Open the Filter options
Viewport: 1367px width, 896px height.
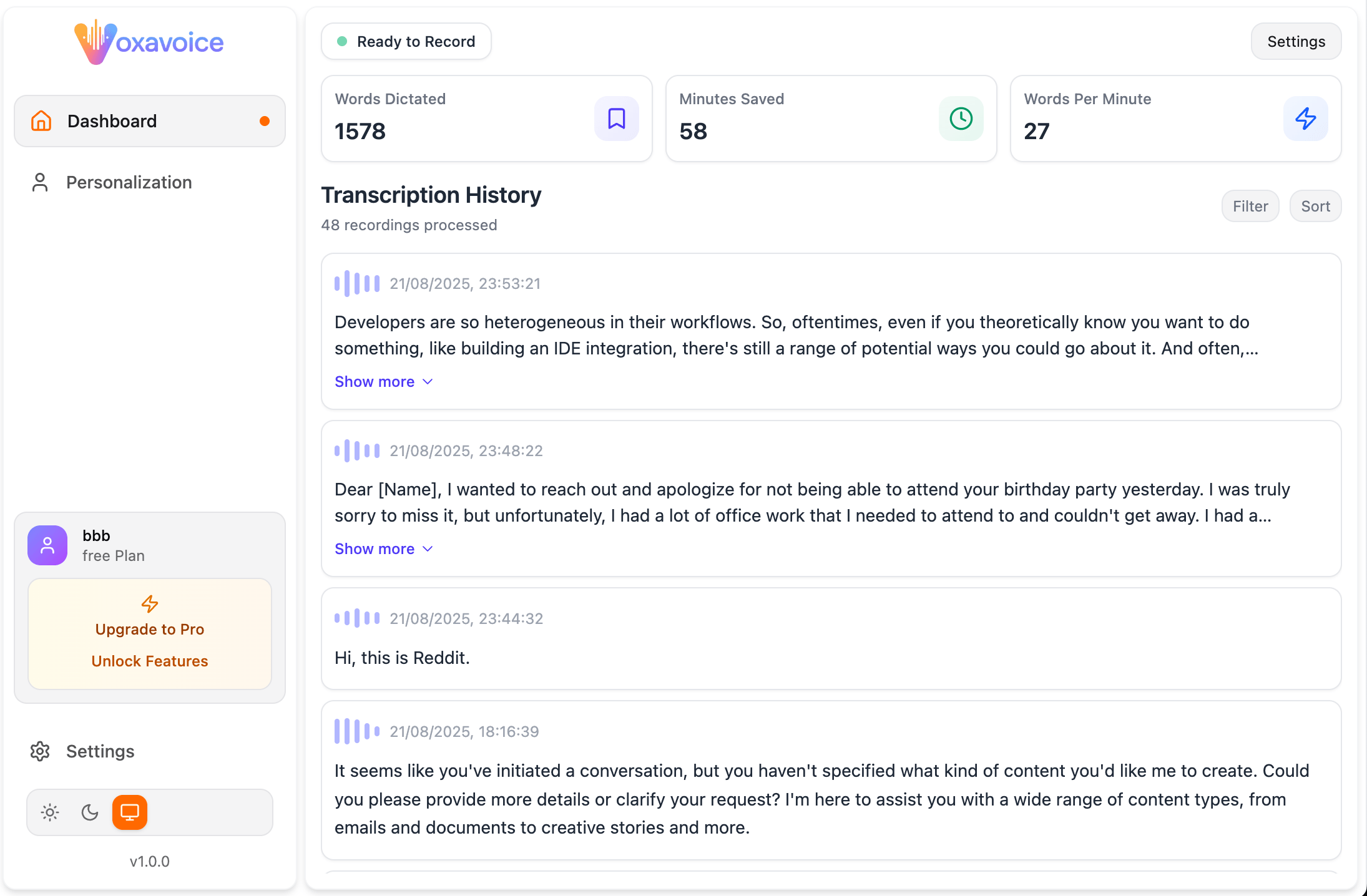pos(1250,207)
